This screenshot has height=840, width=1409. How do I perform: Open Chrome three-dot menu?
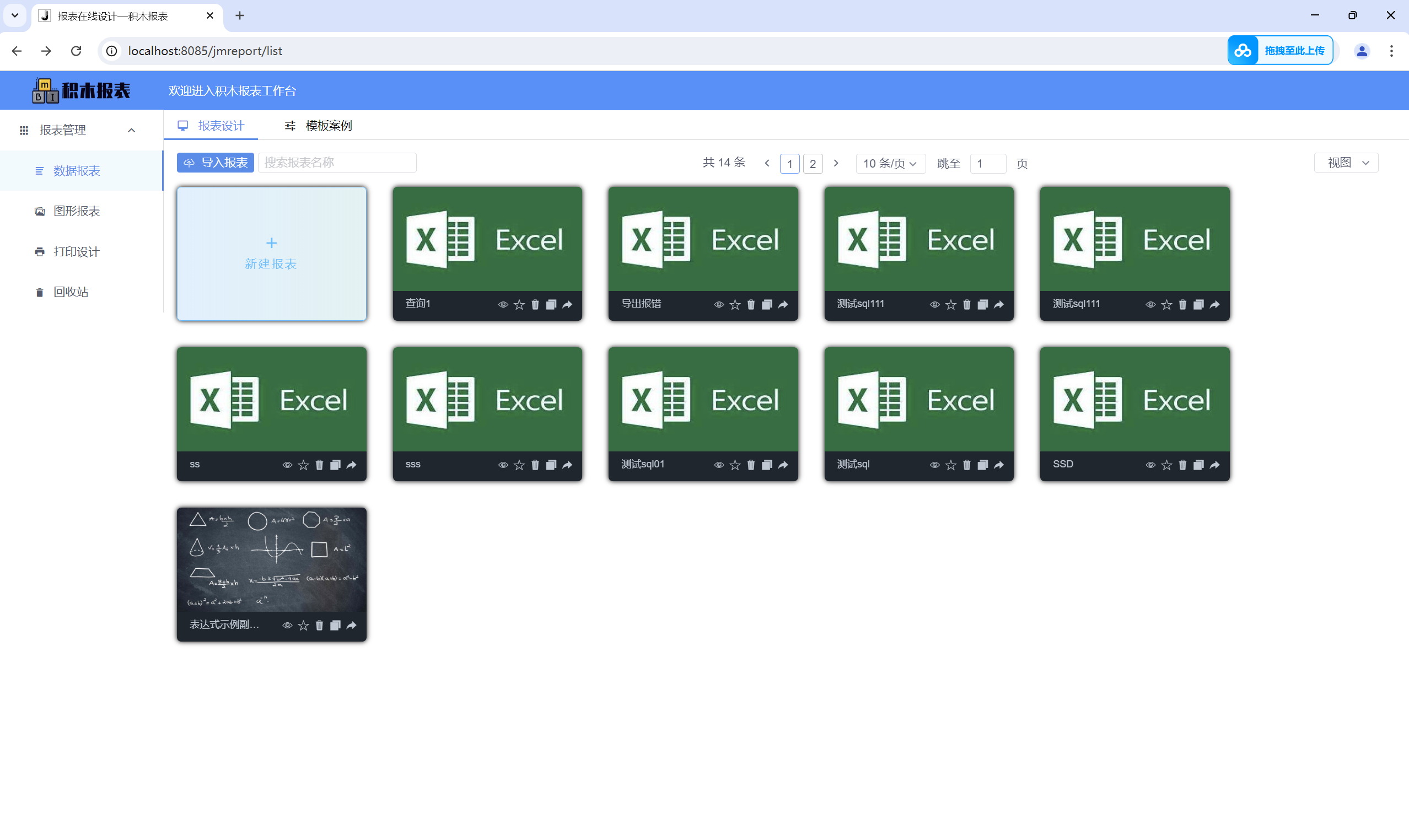click(1391, 51)
